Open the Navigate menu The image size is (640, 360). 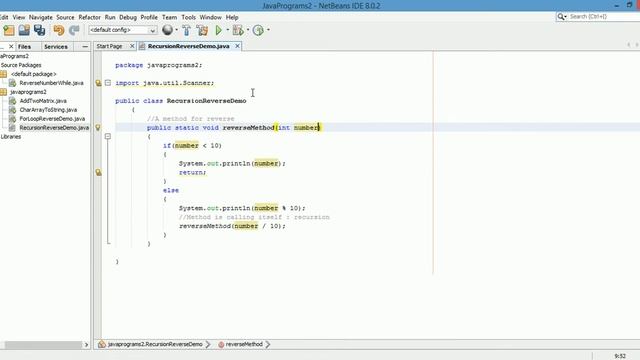[40, 17]
